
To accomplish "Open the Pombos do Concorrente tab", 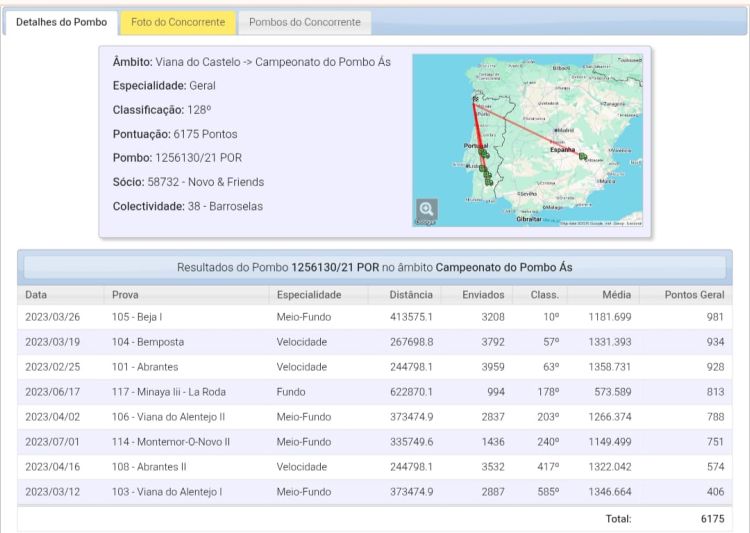I will [x=305, y=22].
